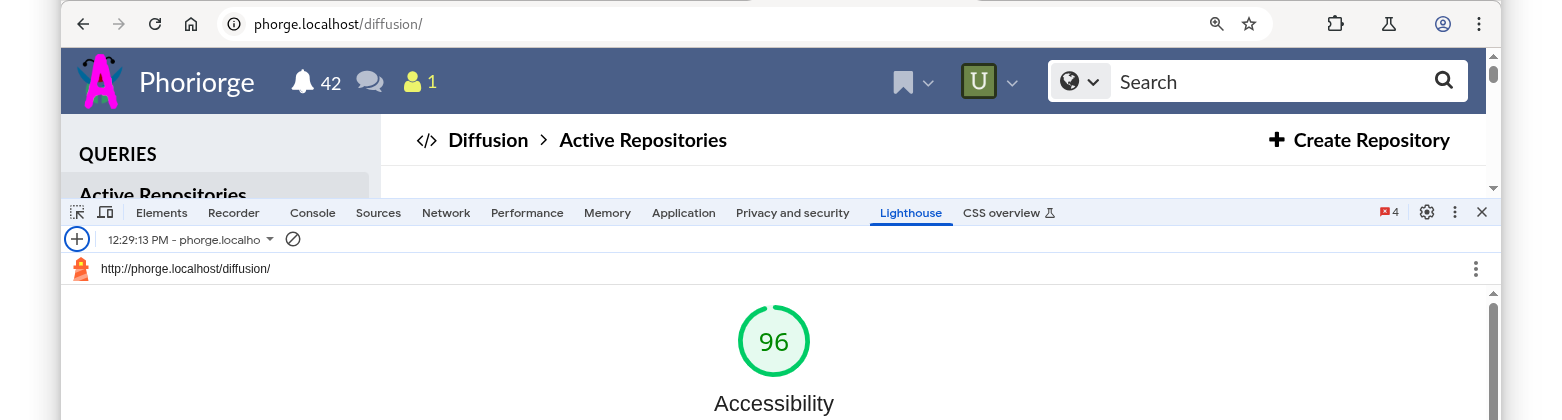The height and width of the screenshot is (420, 1562).
Task: Bookmark this page with the star icon
Action: point(1249,24)
